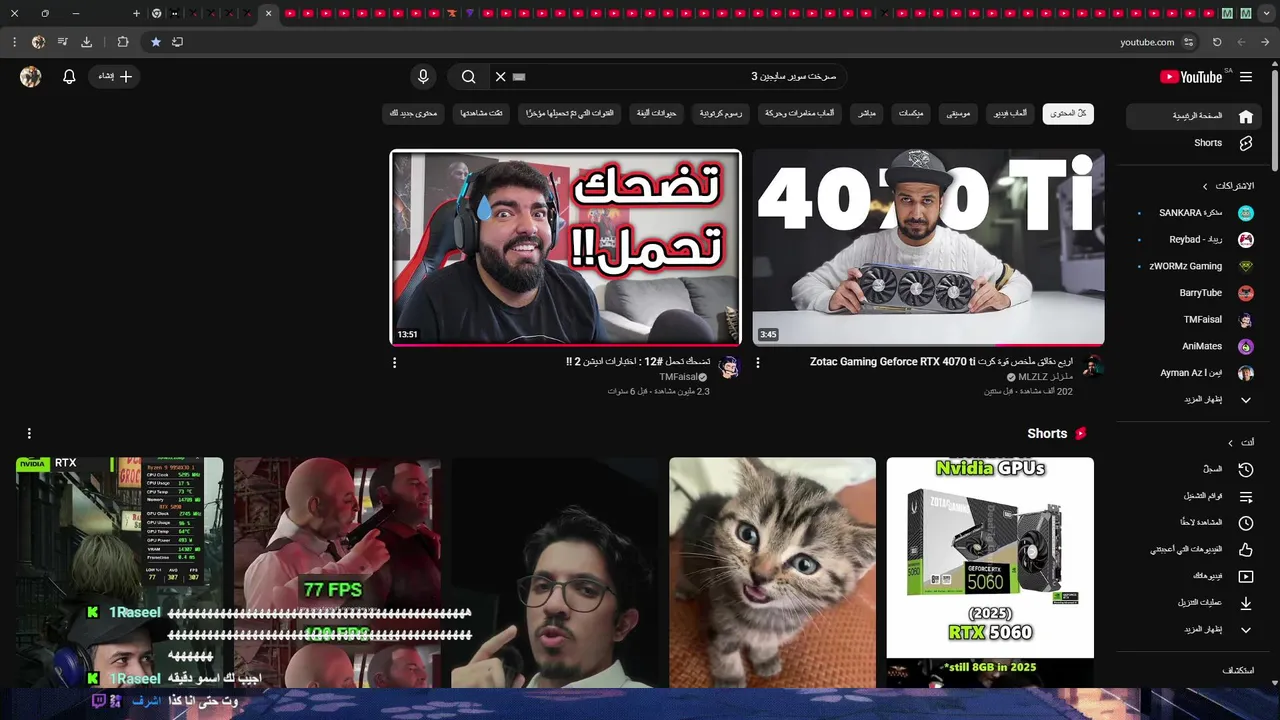Screen dimensions: 1280x720
Task: Select the New to you (محتوى جديد لك) chip
Action: (414, 114)
